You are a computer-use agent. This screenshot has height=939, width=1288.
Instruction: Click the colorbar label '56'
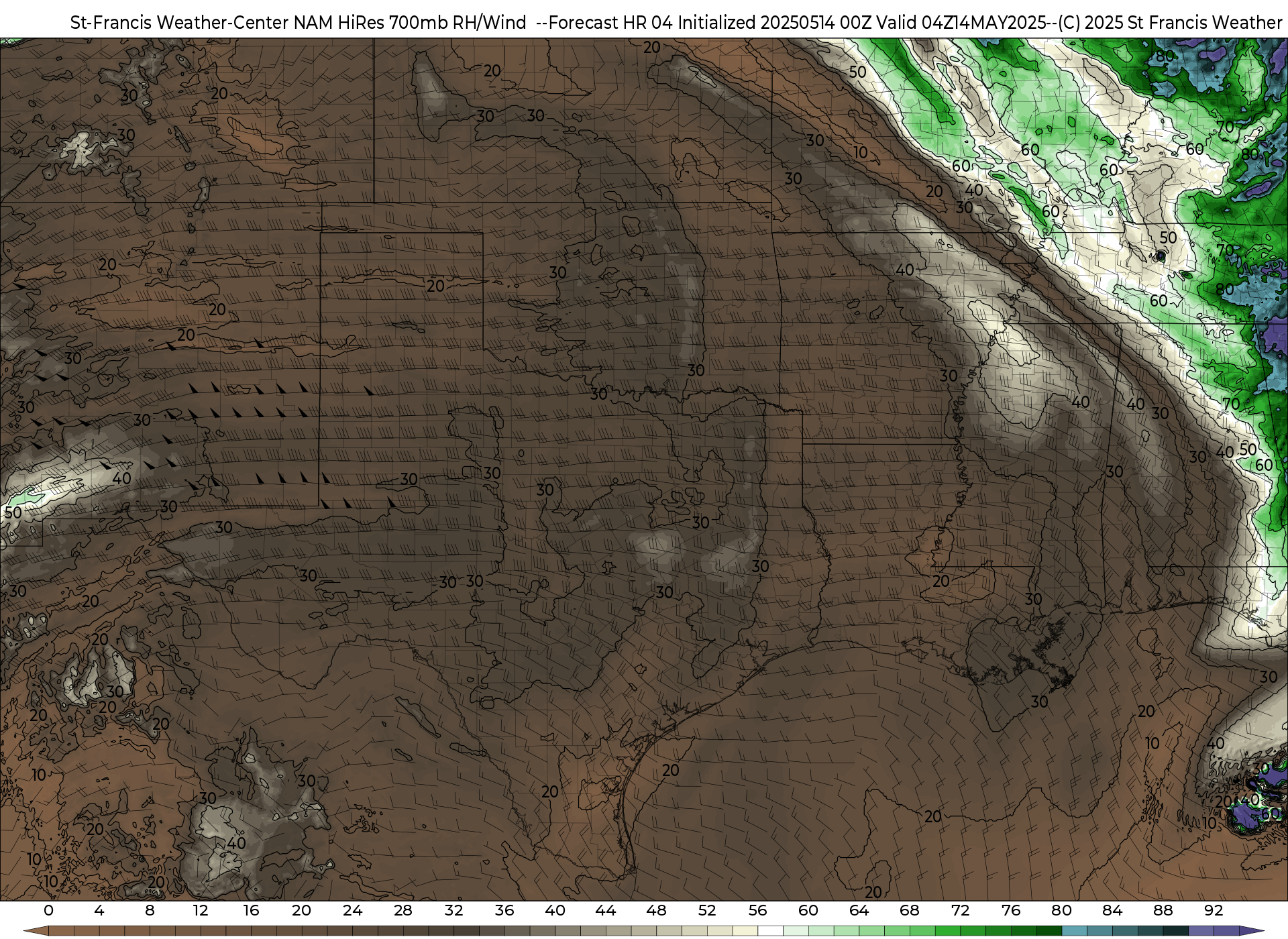[x=757, y=910]
